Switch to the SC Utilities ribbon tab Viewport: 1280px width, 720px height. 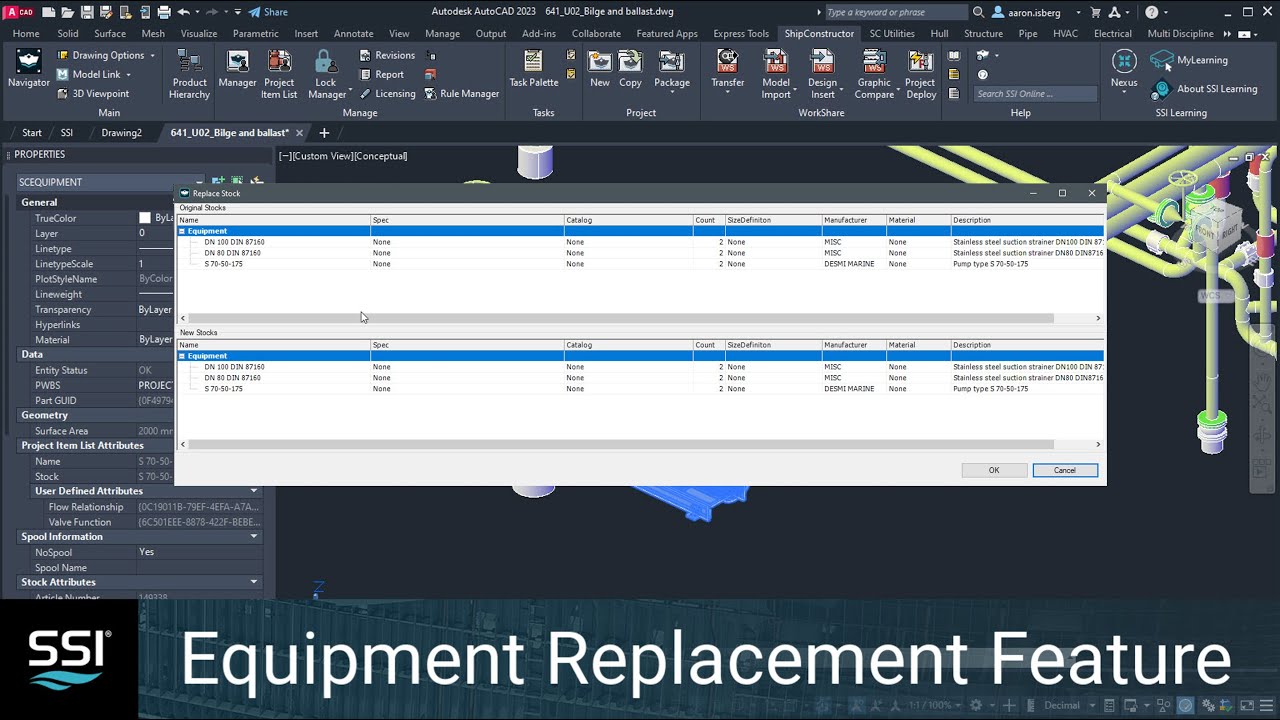(892, 33)
